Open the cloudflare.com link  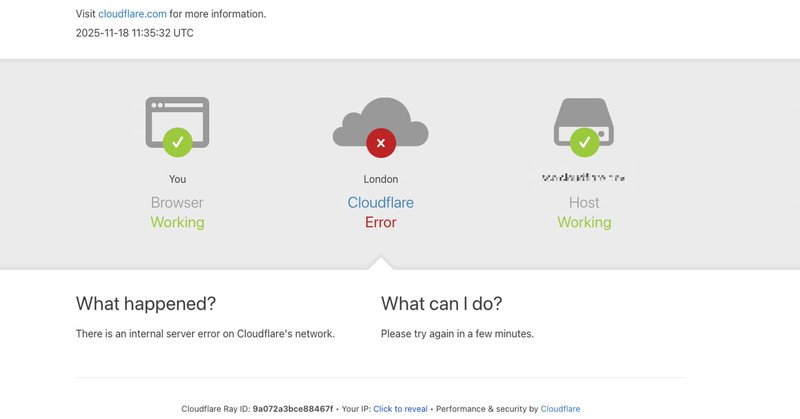132,14
